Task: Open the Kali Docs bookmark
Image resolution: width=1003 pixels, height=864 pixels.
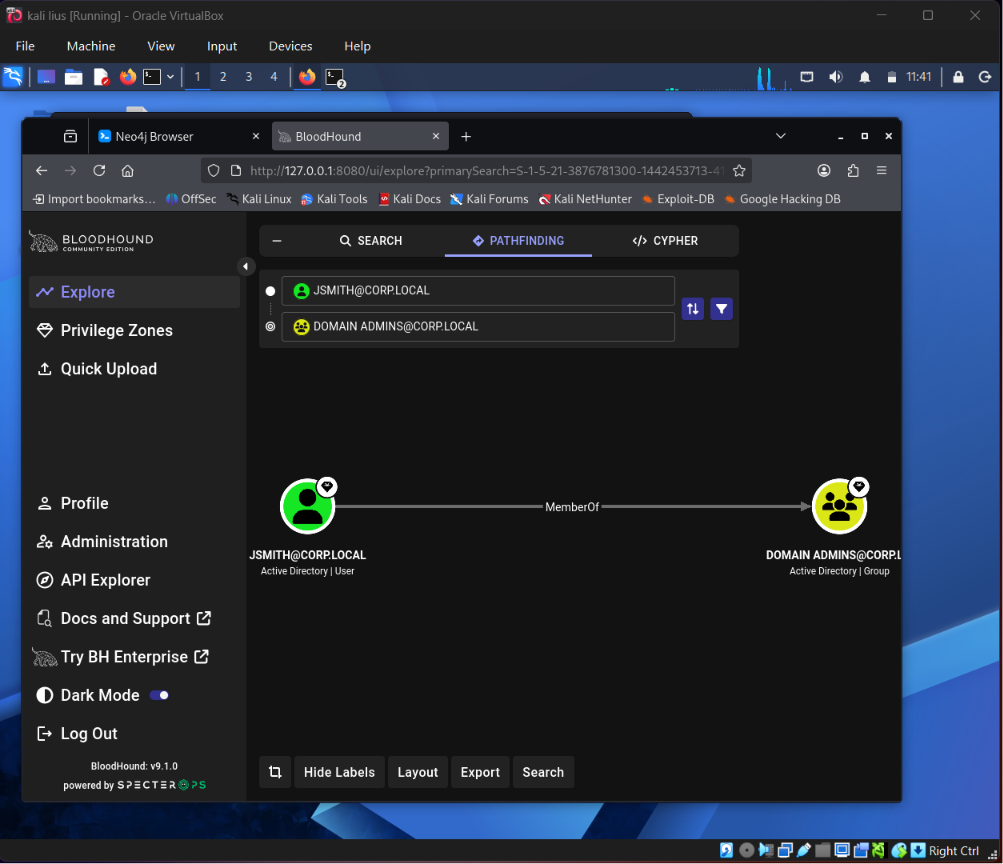Action: tap(409, 199)
